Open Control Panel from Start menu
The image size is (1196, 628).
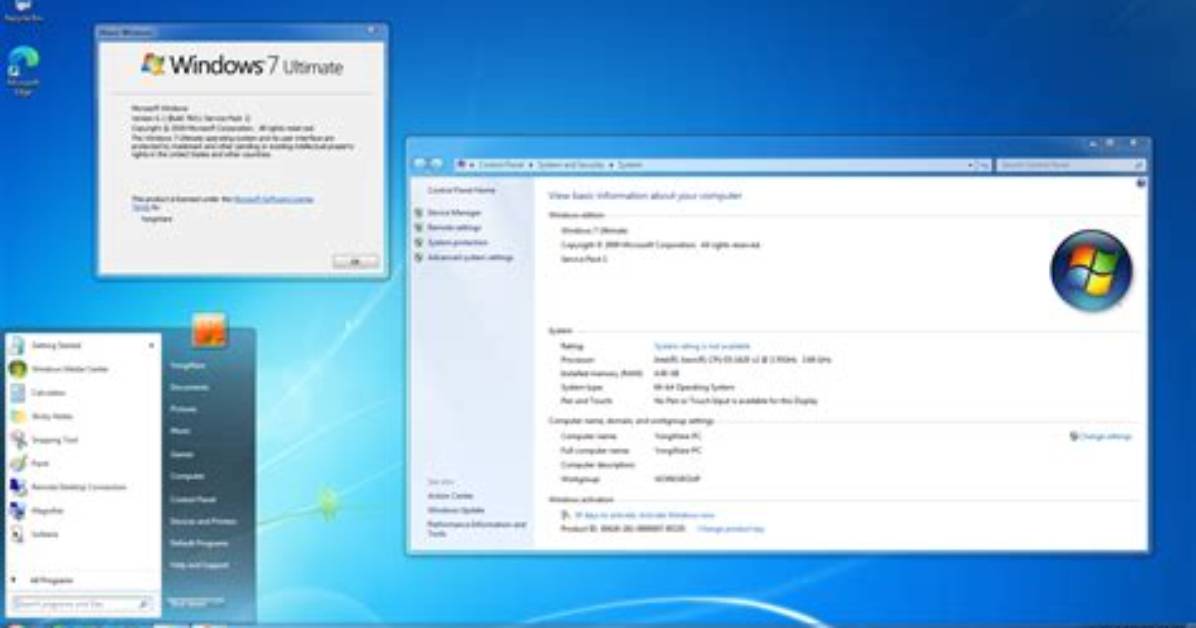point(193,500)
